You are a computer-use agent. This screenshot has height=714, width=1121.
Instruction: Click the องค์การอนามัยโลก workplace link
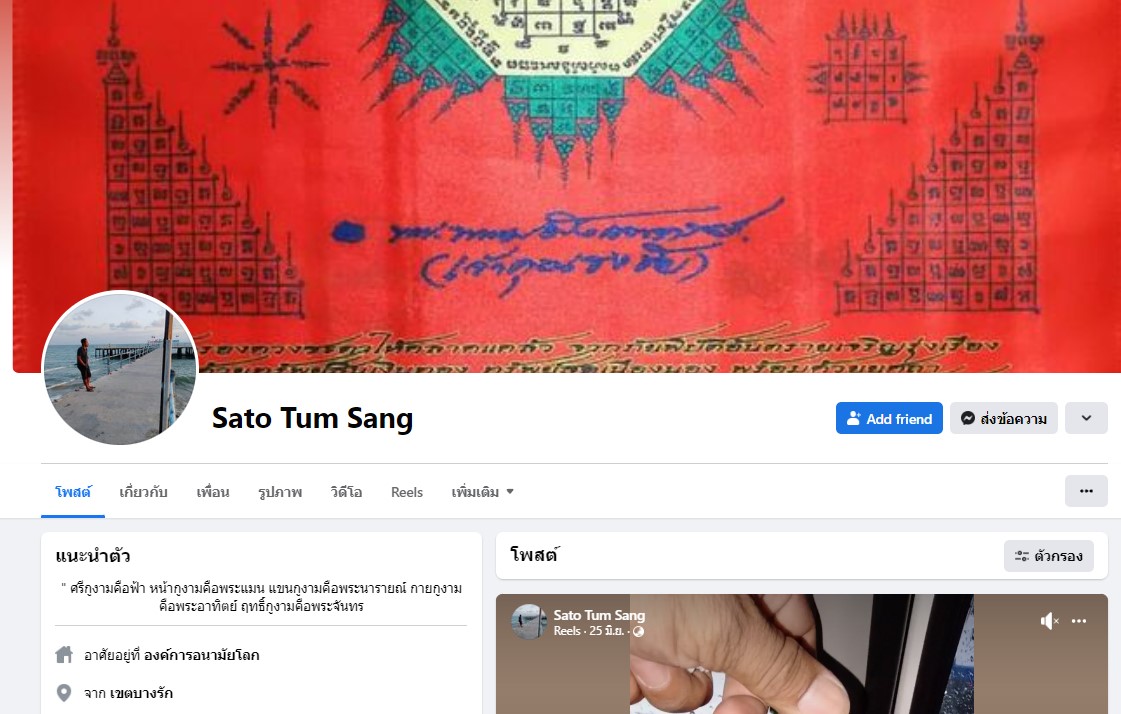202,655
